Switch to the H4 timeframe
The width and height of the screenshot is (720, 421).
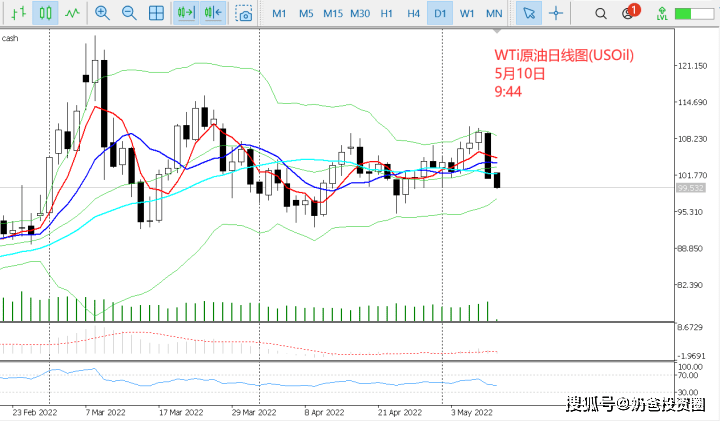coord(413,13)
